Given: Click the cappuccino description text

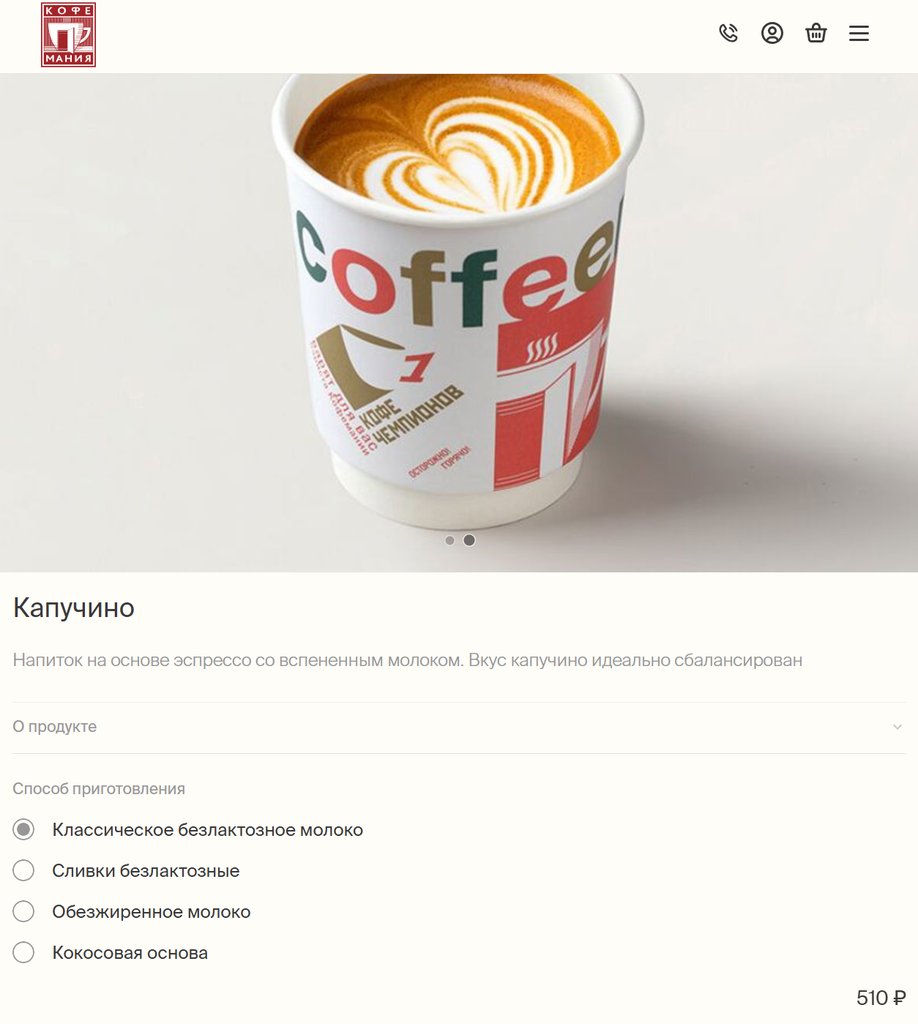Looking at the screenshot, I should tap(407, 660).
